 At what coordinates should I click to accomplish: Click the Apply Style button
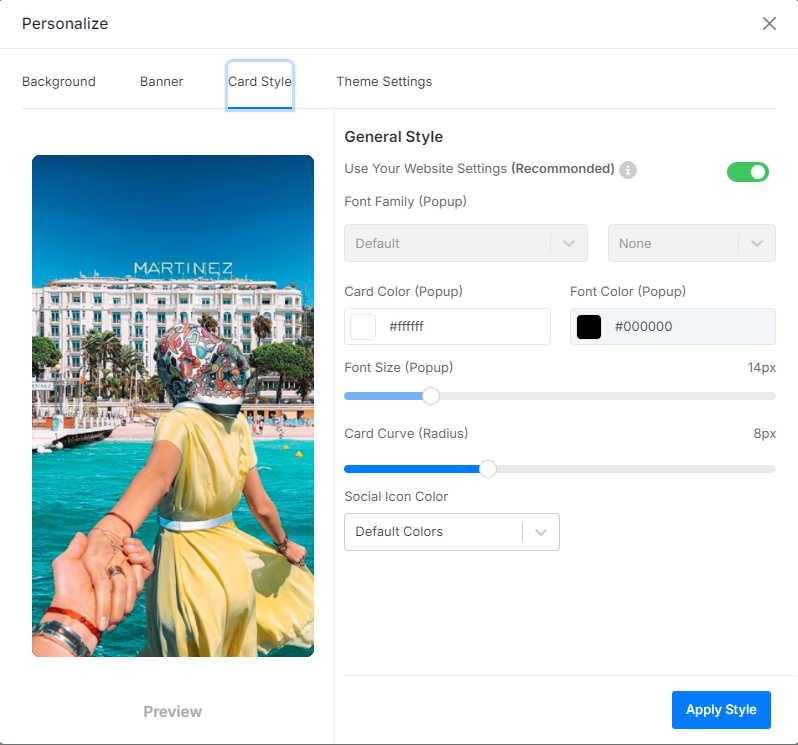721,709
